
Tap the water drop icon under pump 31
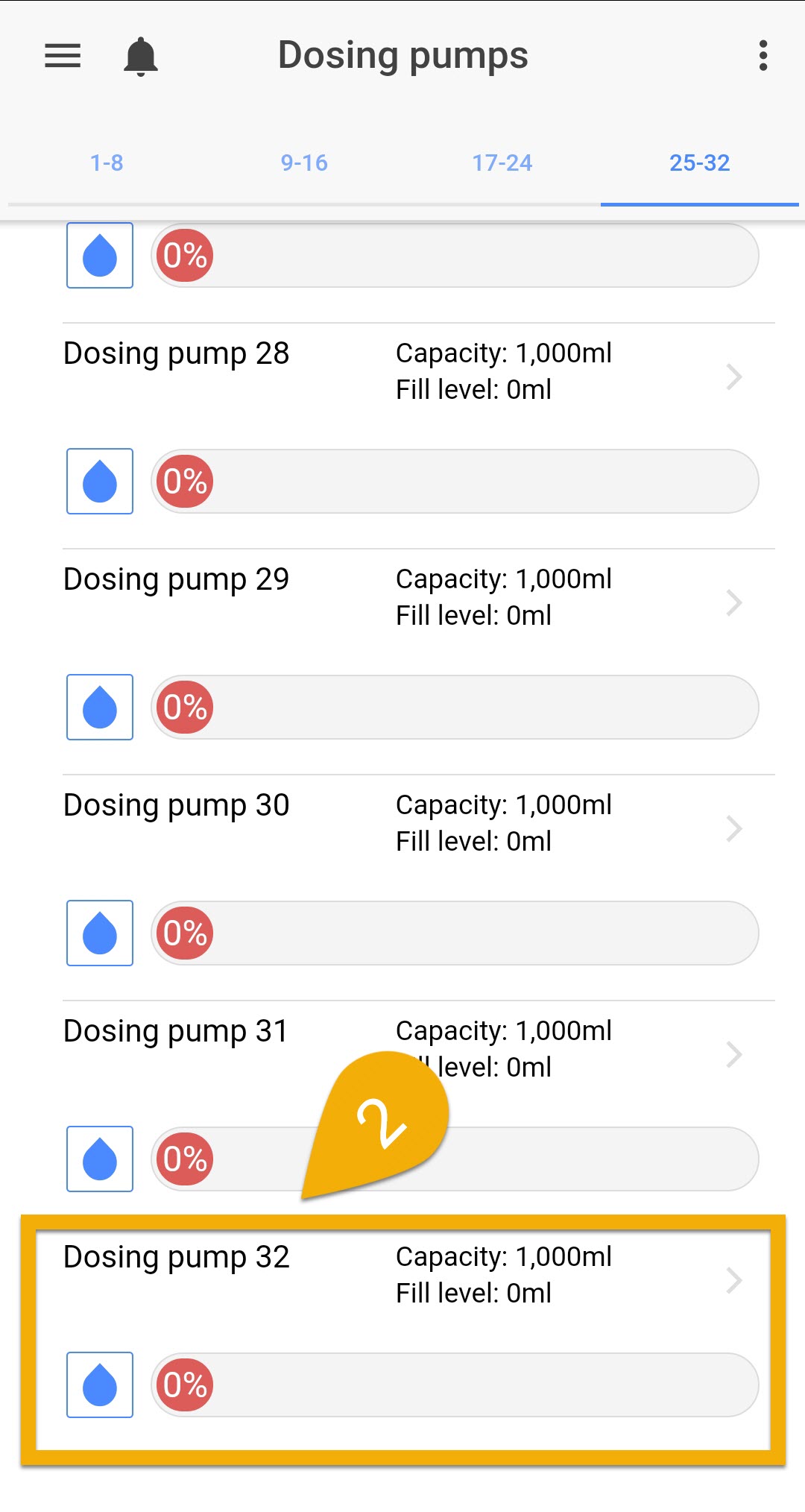click(x=100, y=1159)
